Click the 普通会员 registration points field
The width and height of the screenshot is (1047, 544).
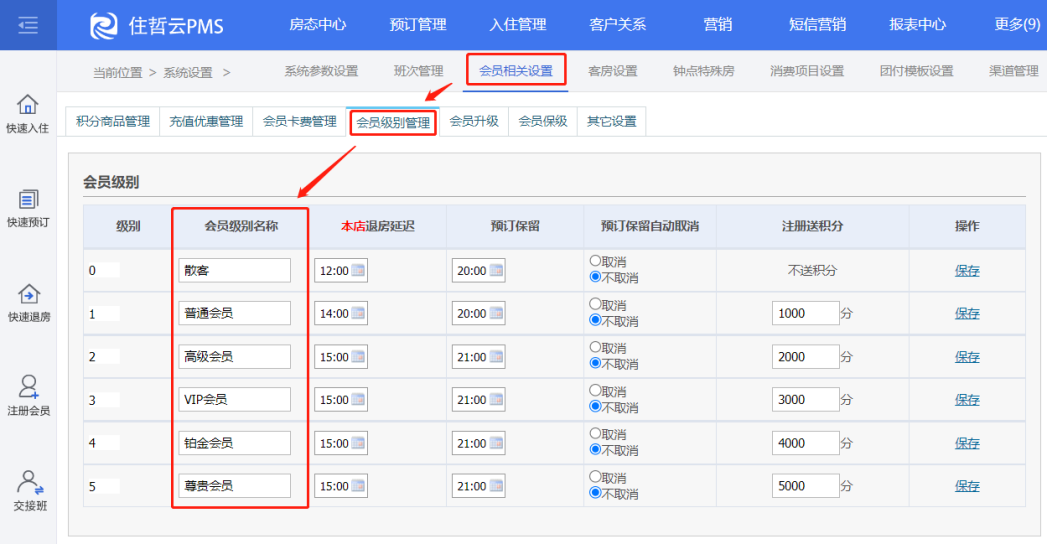point(805,314)
